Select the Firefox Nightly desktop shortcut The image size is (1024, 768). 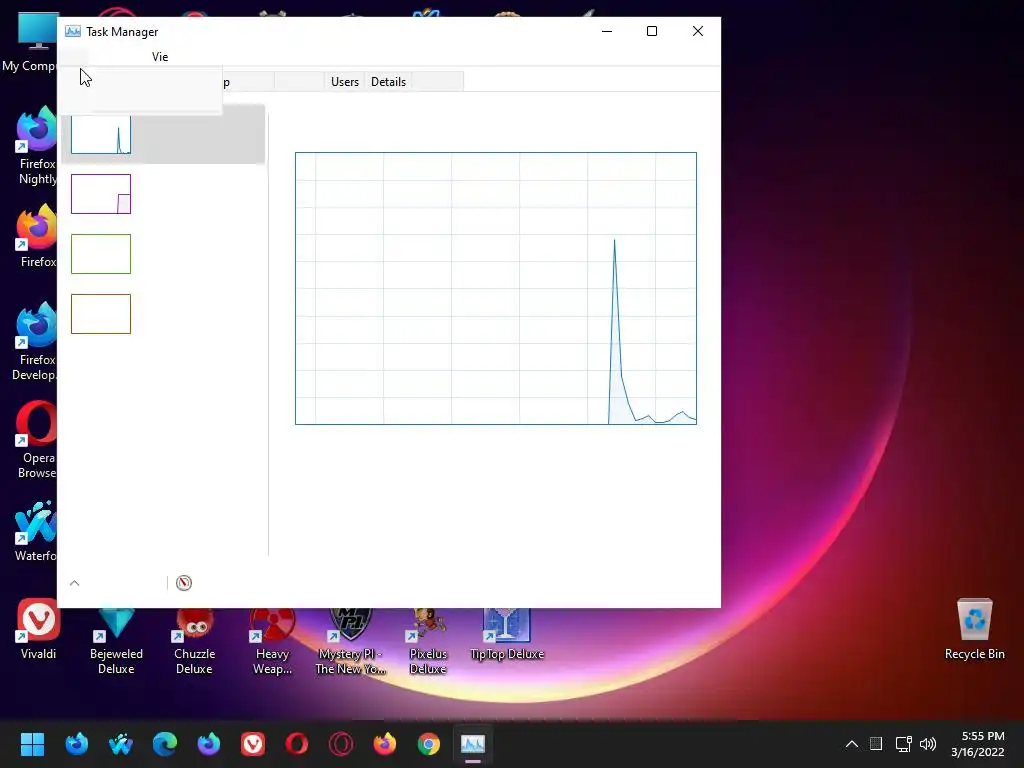click(37, 145)
